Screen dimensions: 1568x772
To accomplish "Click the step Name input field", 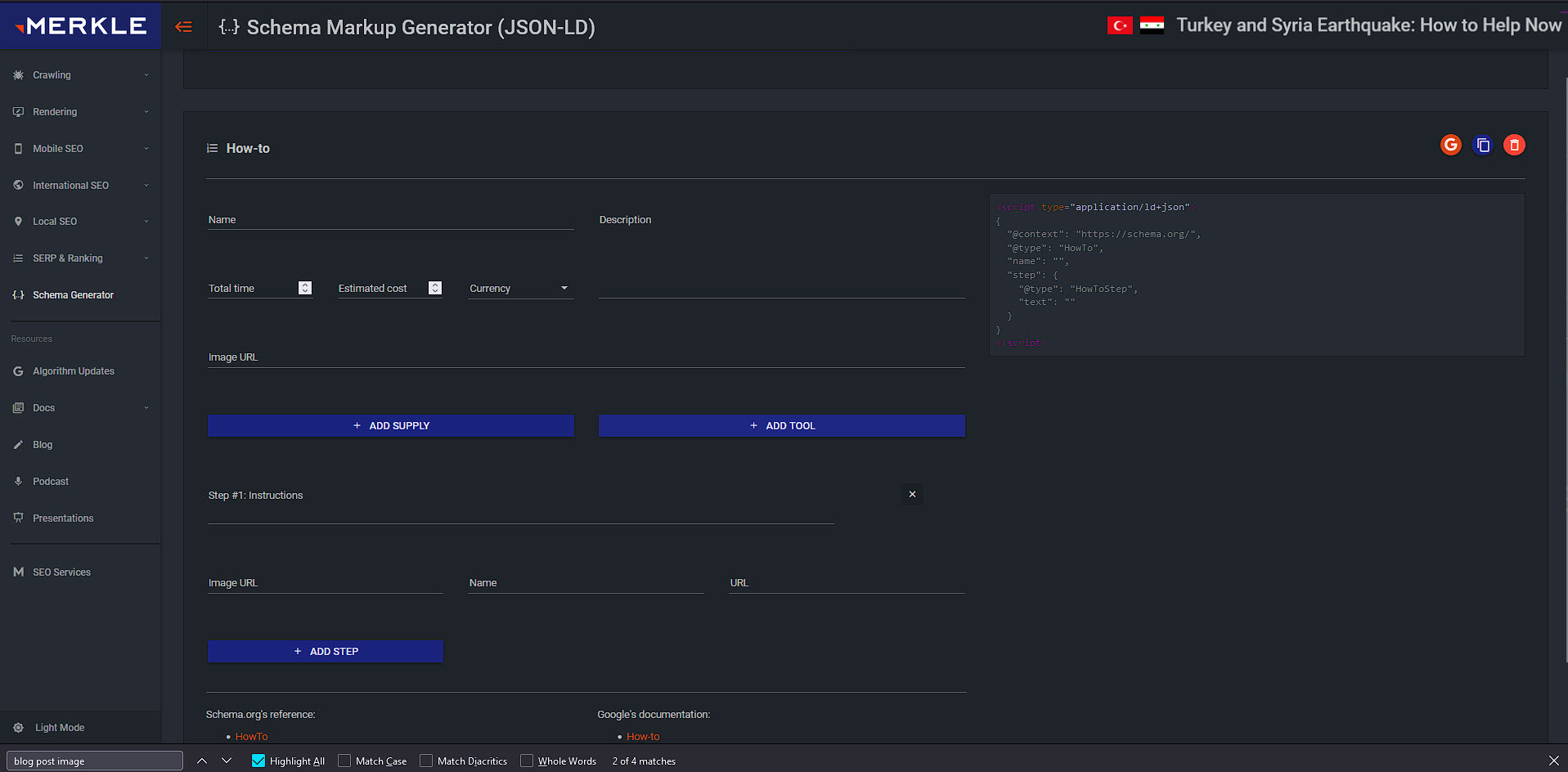I will point(586,582).
